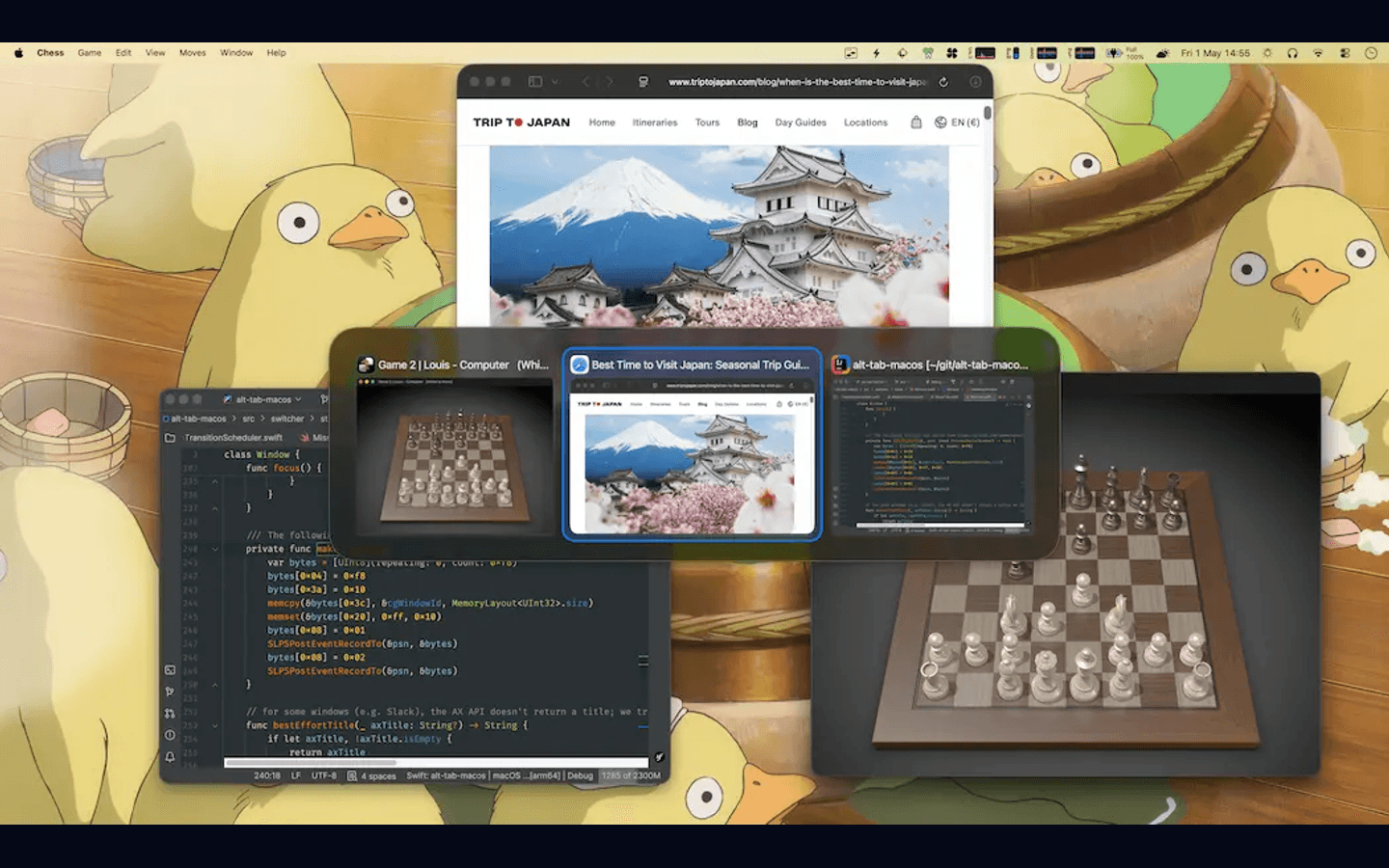The width and height of the screenshot is (1389, 868).
Task: Click the brightness sun menu bar icon
Action: (x=1267, y=53)
